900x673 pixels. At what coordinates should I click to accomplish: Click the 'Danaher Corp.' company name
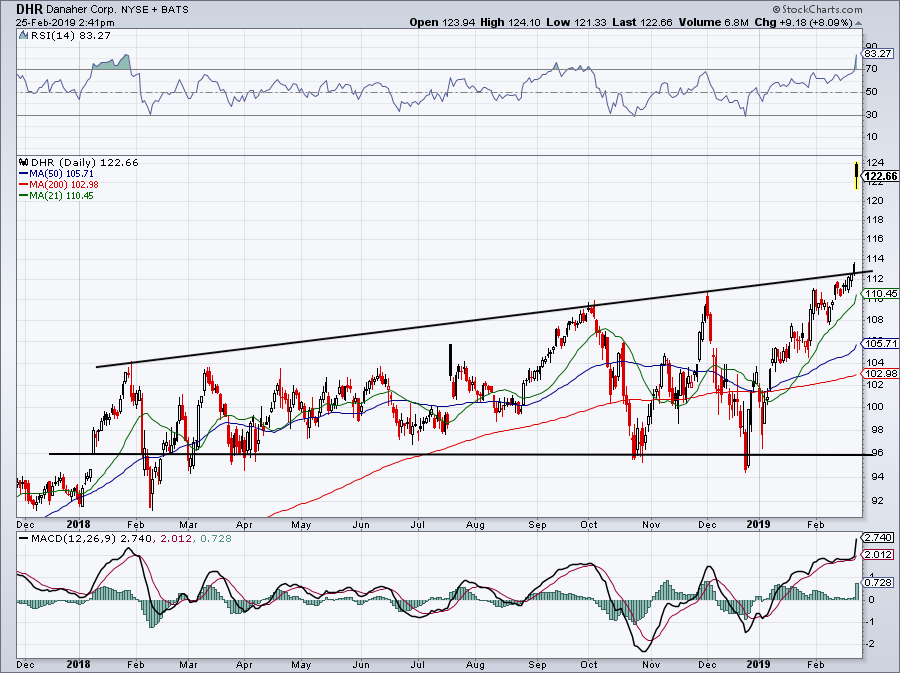(81, 10)
